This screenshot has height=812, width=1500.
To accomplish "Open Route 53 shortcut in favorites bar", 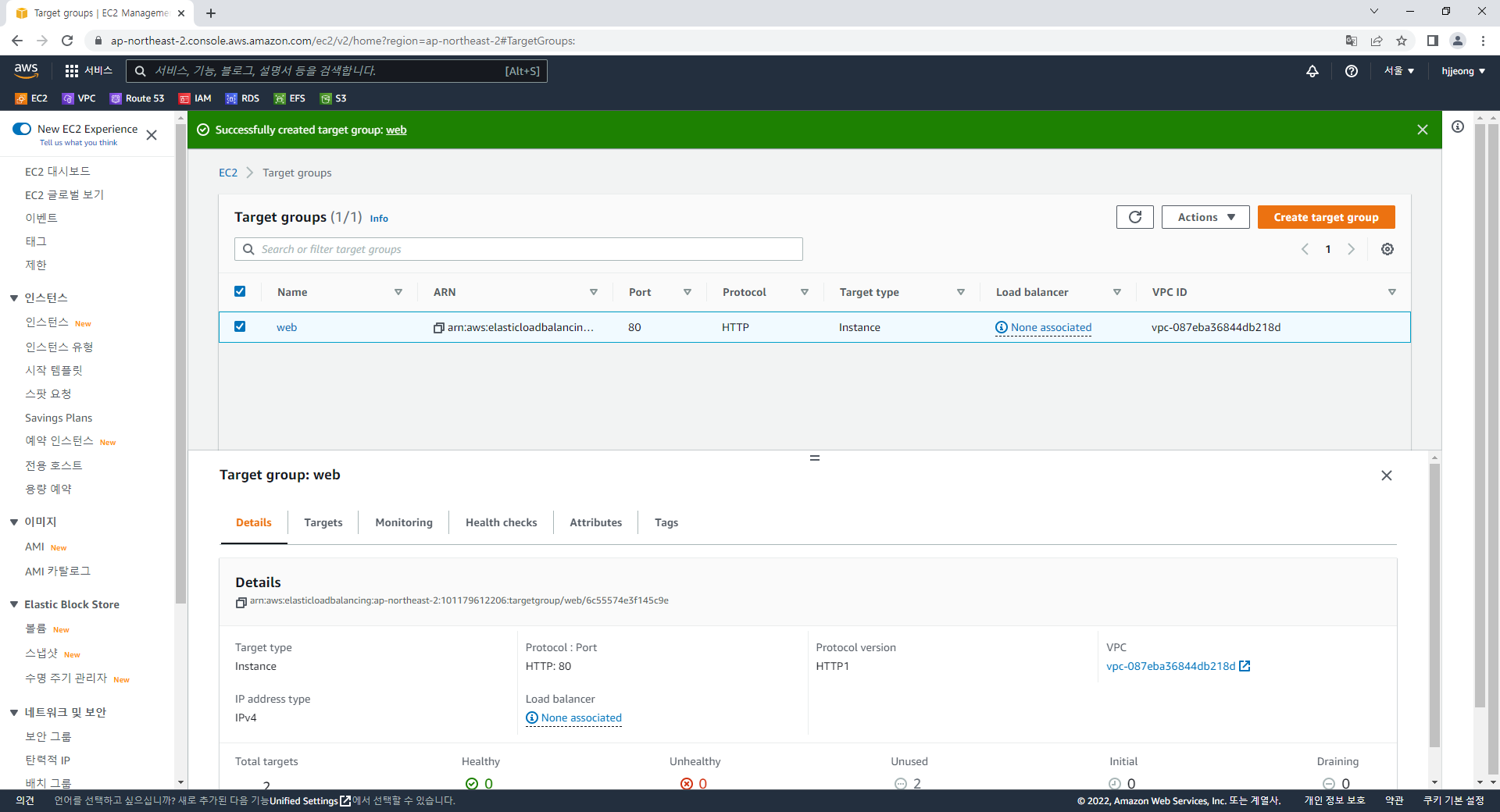I will tap(137, 98).
